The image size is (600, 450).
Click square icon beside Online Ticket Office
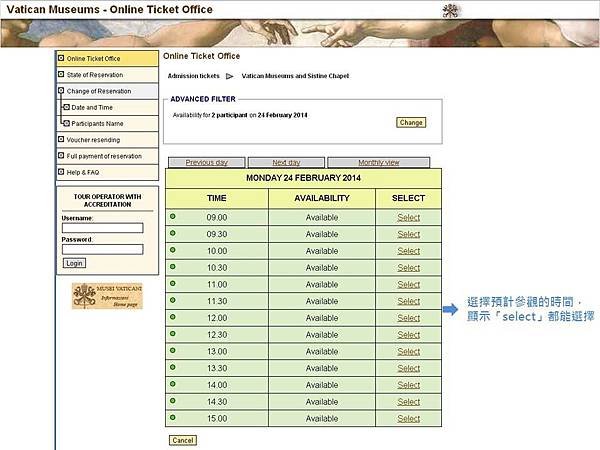(x=61, y=58)
